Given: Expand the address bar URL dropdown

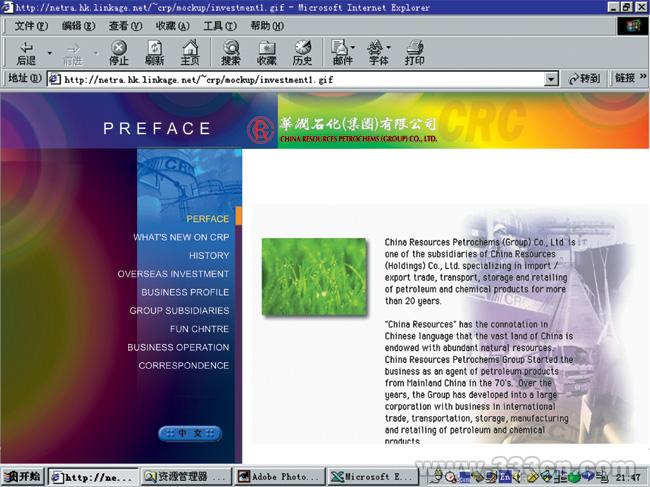Looking at the screenshot, I should (x=551, y=79).
